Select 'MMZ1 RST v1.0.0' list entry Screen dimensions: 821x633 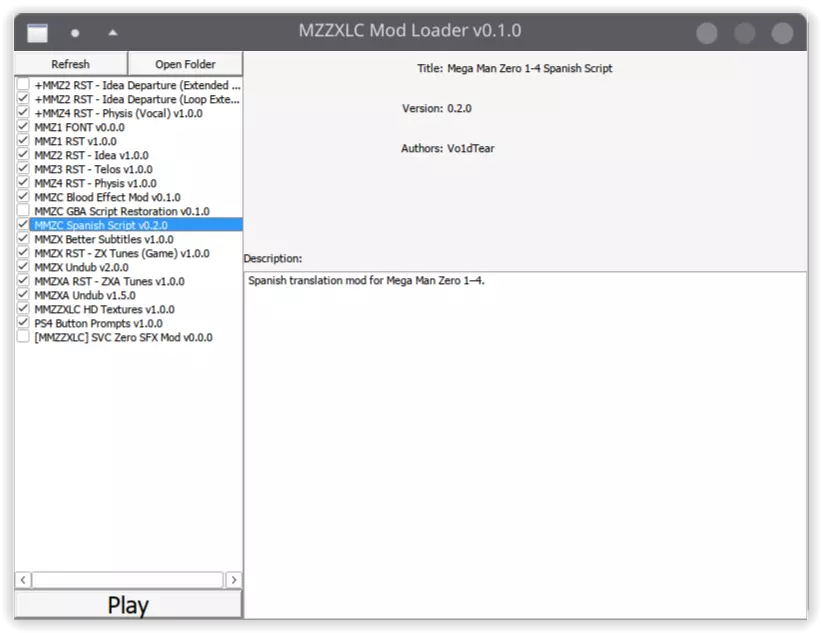coord(75,141)
